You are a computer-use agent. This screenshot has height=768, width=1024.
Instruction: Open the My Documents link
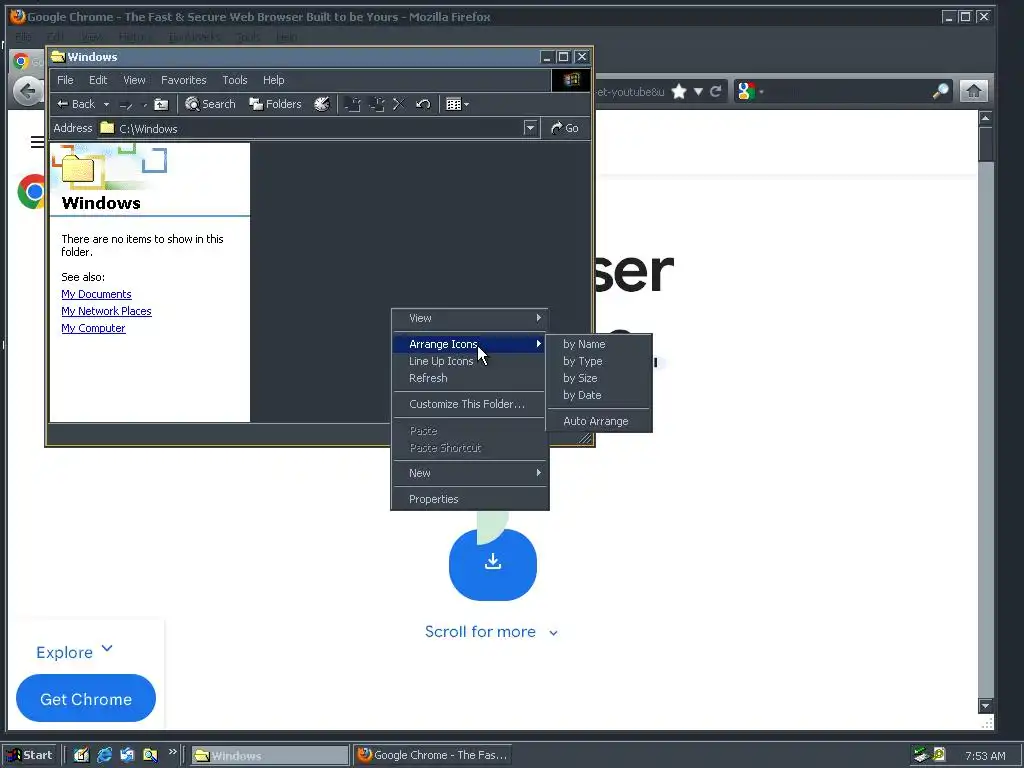point(96,294)
